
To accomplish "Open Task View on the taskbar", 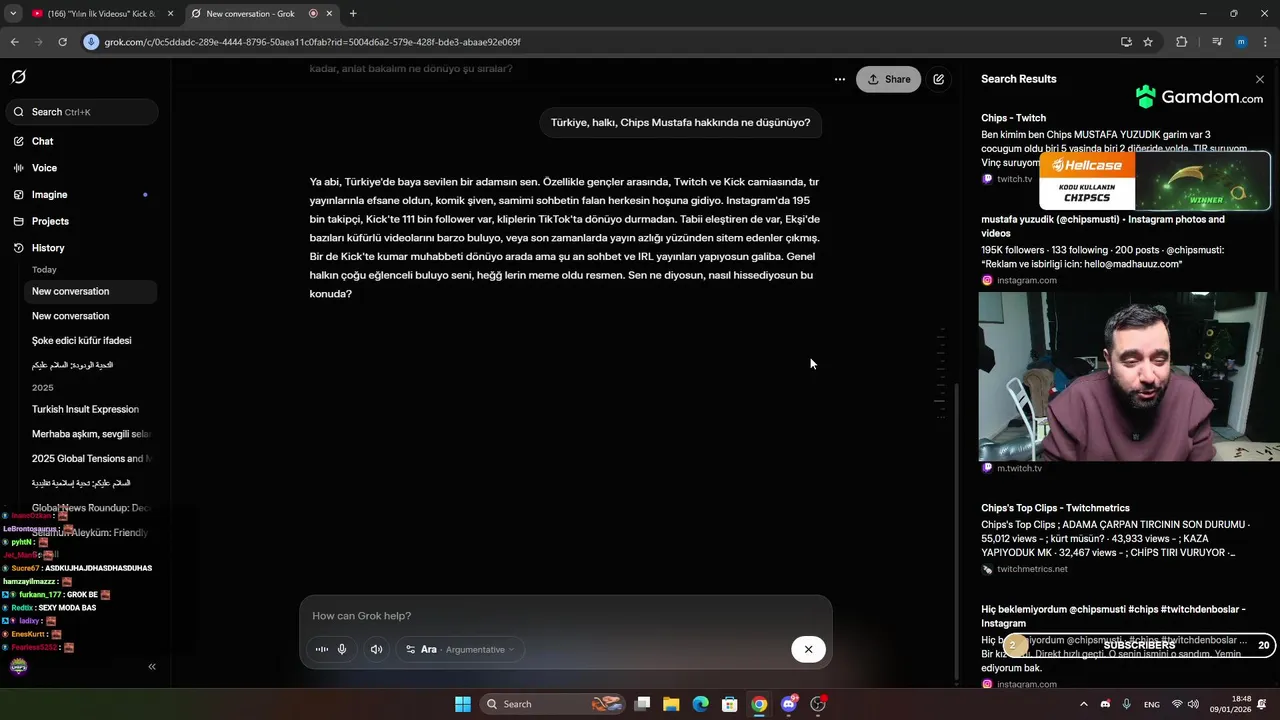I will coord(642,704).
